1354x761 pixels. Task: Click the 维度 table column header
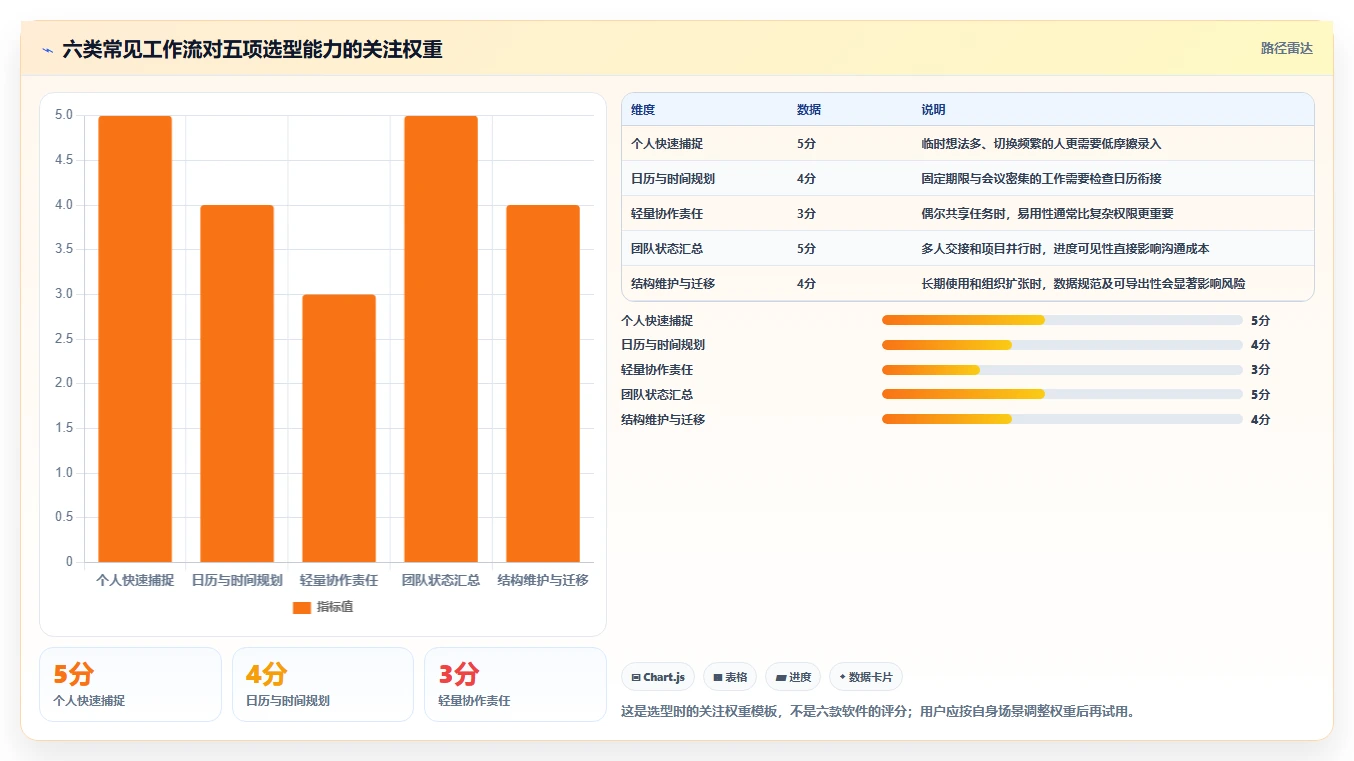tap(643, 110)
